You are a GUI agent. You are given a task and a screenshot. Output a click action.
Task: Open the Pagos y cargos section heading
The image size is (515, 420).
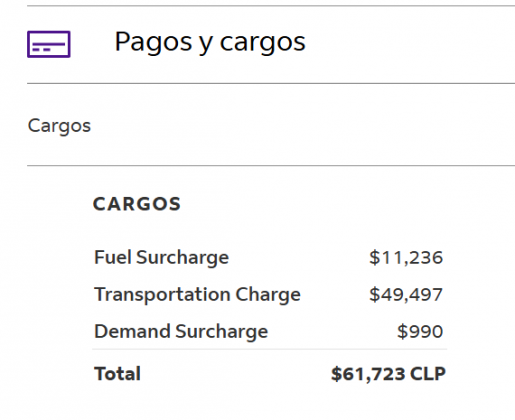[x=210, y=43]
